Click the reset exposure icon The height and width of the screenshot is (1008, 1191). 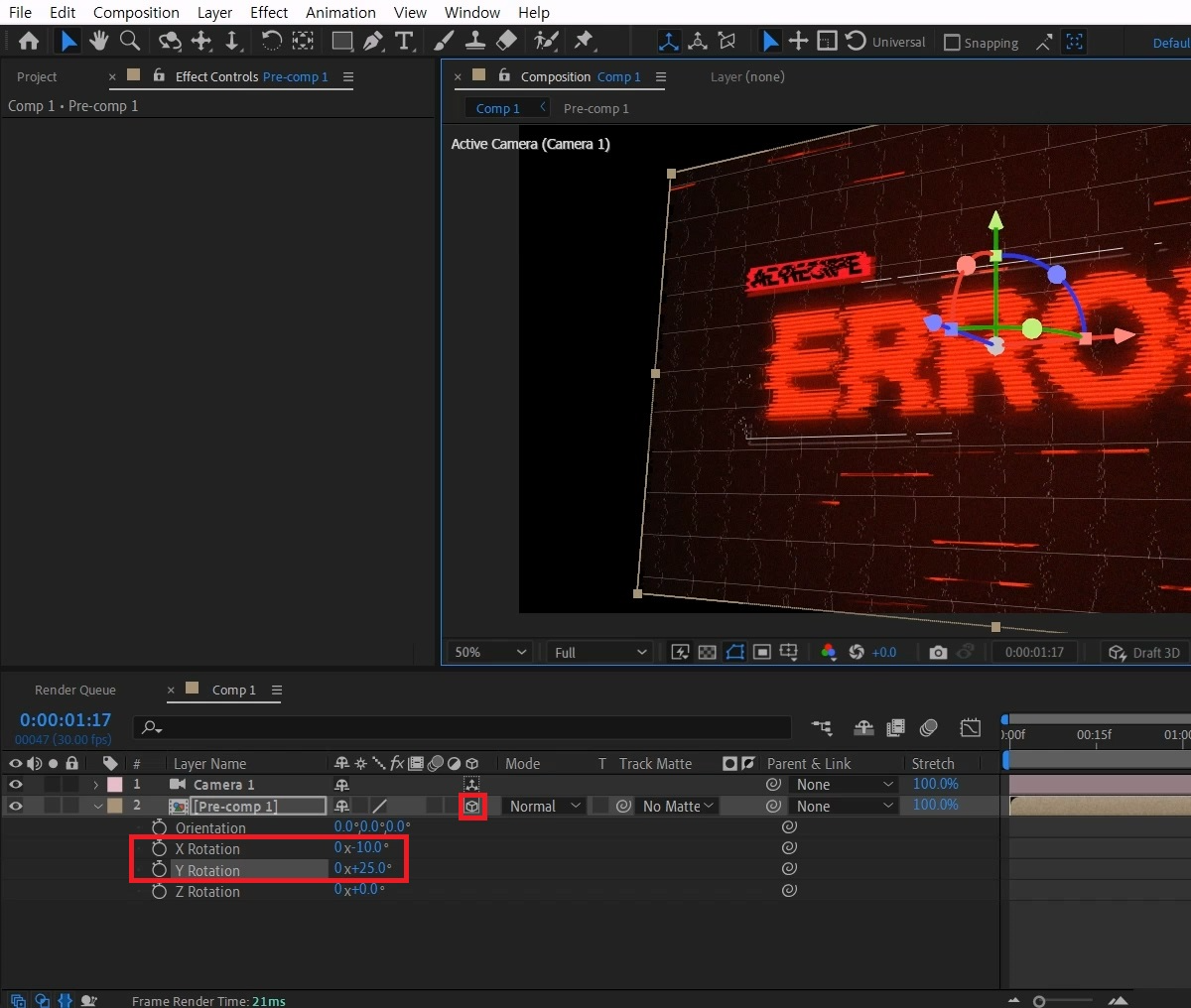pos(857,652)
